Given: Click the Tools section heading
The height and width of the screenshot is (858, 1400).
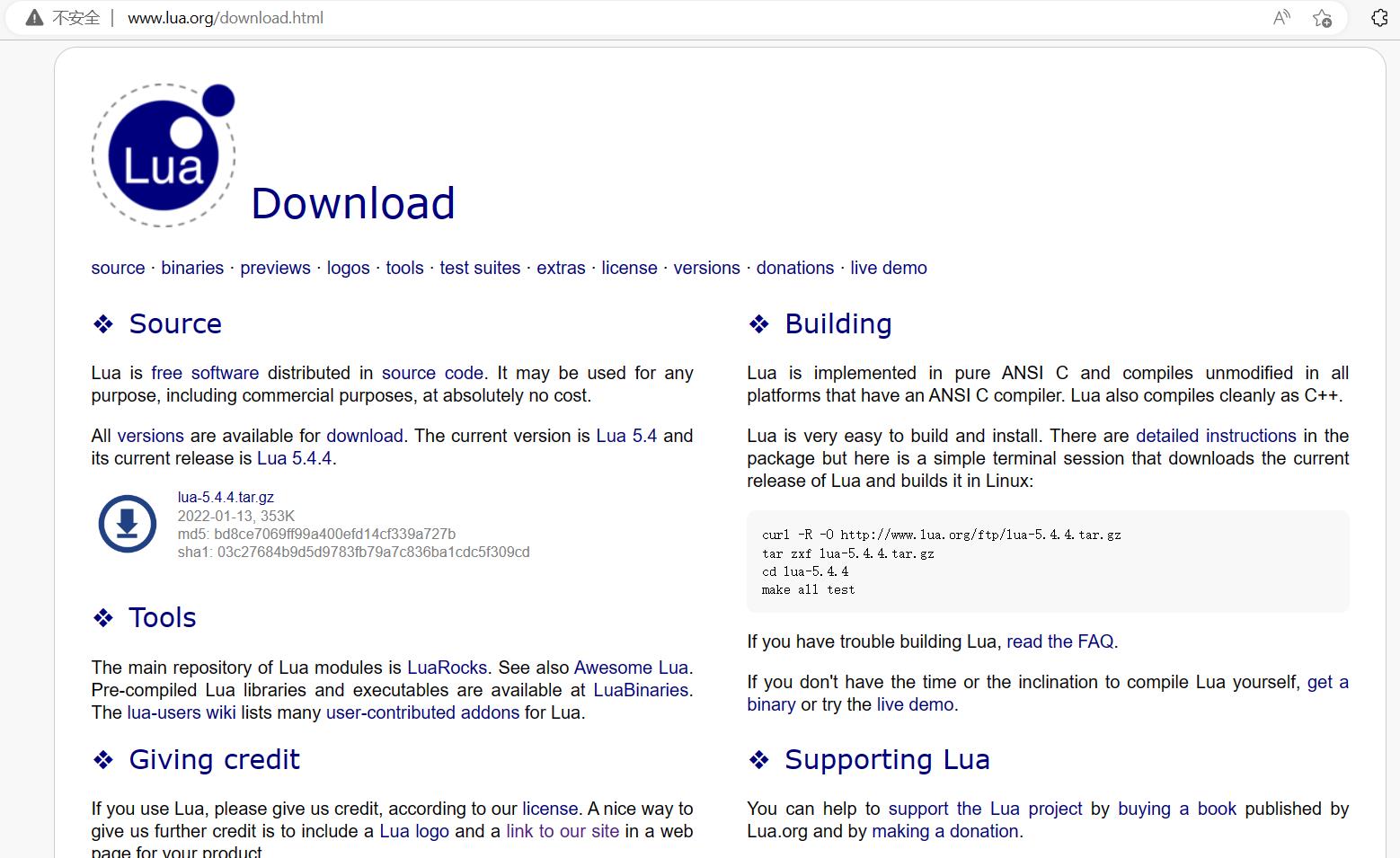Looking at the screenshot, I should point(163,617).
